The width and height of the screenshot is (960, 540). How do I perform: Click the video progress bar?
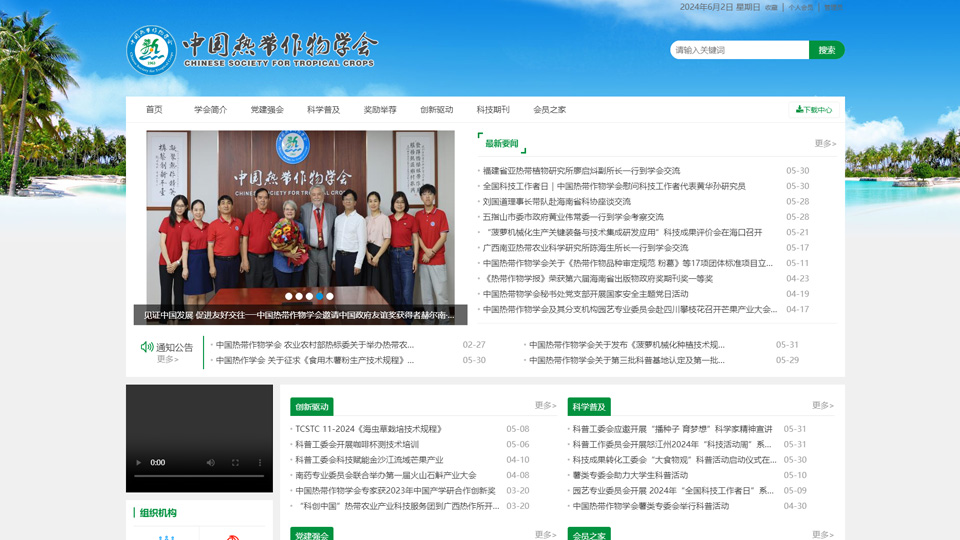(199, 476)
